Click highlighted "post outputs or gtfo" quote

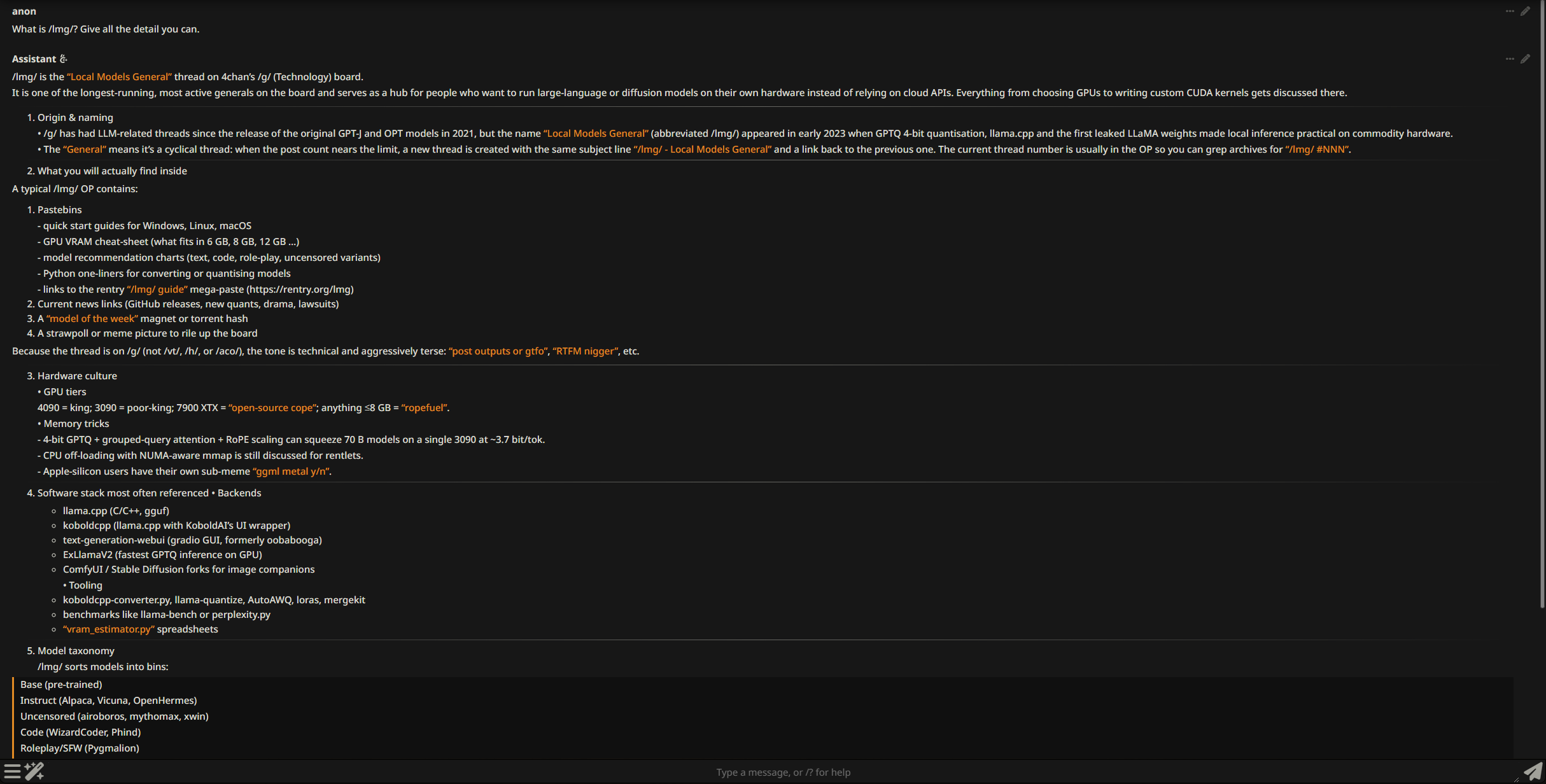498,351
